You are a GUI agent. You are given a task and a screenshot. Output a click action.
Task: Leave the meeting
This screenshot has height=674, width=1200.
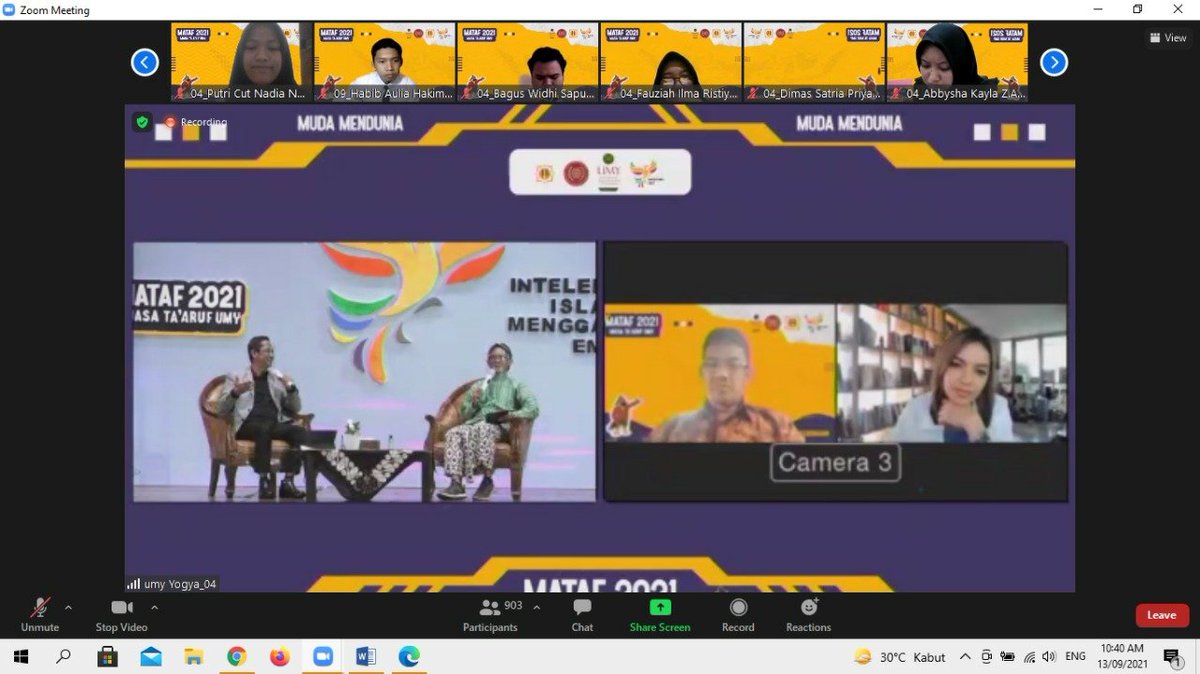pos(1162,615)
